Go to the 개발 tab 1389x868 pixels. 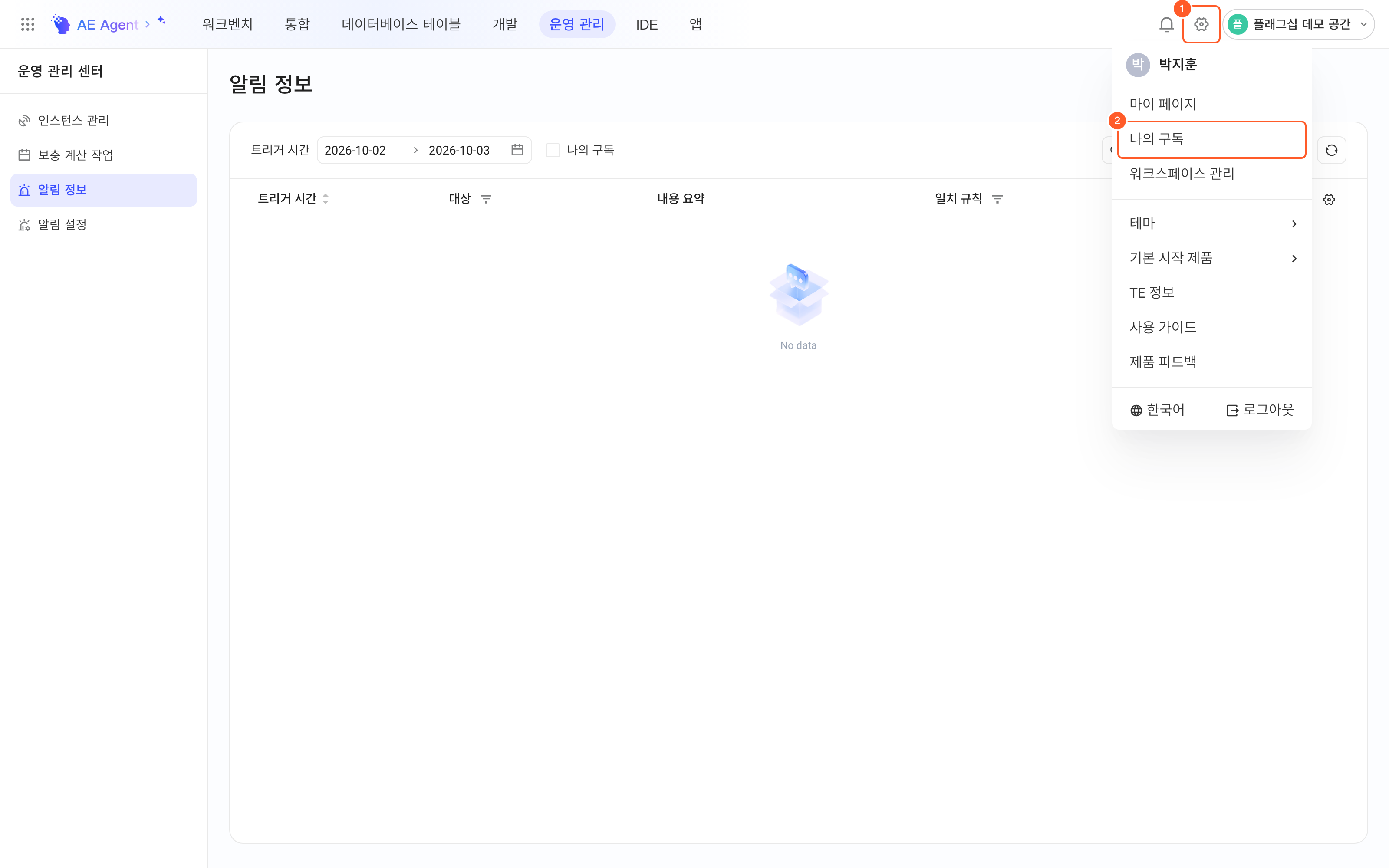pyautogui.click(x=505, y=24)
